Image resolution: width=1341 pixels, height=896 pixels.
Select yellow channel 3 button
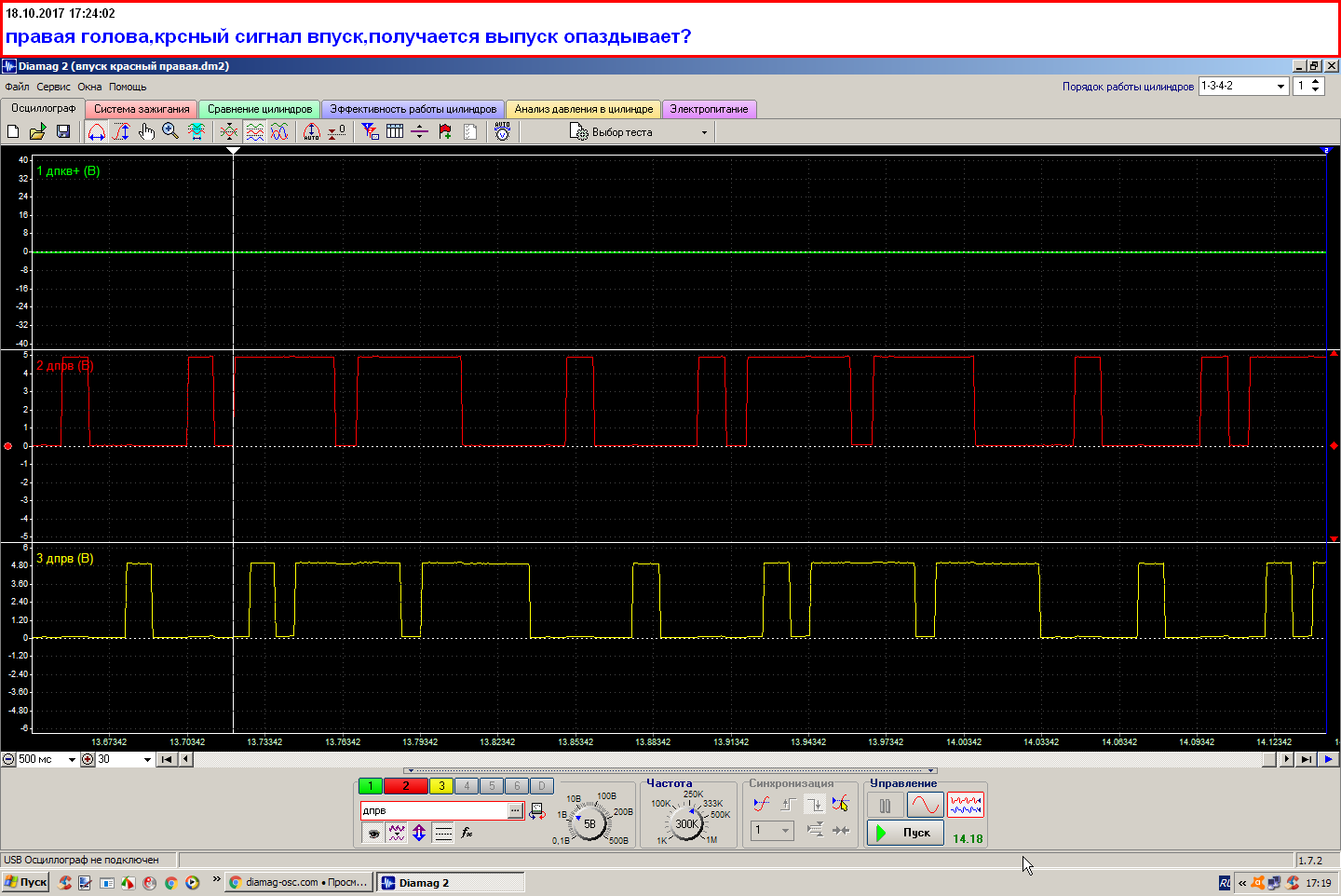(x=441, y=786)
